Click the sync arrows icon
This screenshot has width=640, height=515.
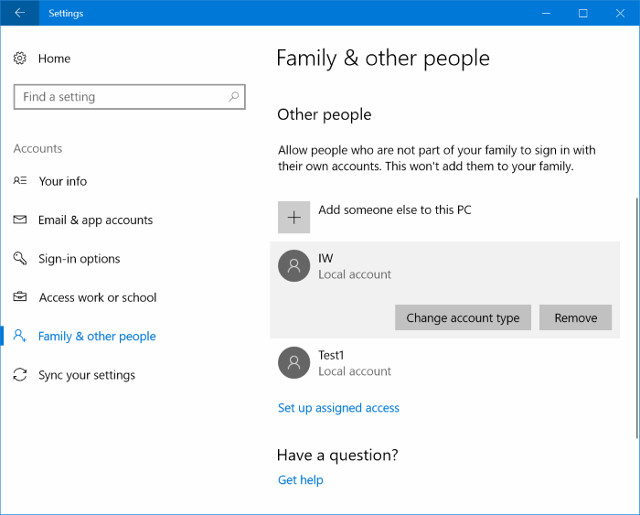(x=20, y=375)
